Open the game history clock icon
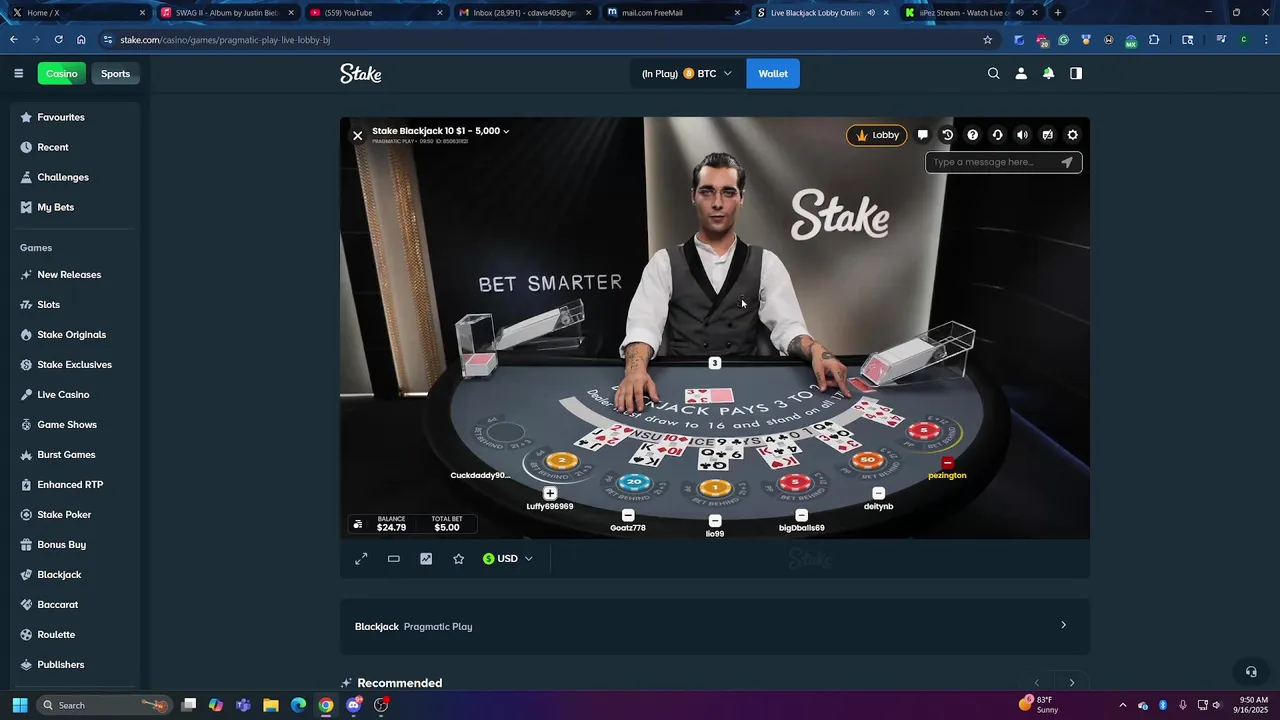1280x720 pixels. pos(948,135)
